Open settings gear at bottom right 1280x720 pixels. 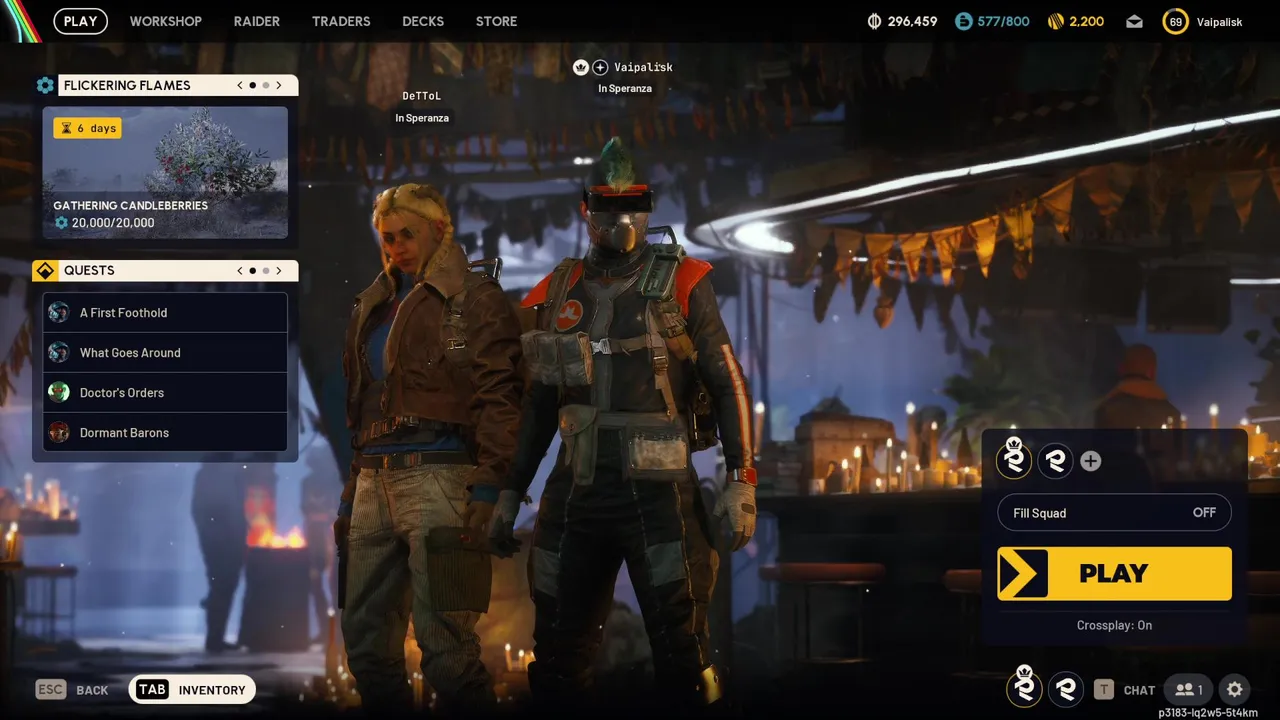coord(1235,689)
